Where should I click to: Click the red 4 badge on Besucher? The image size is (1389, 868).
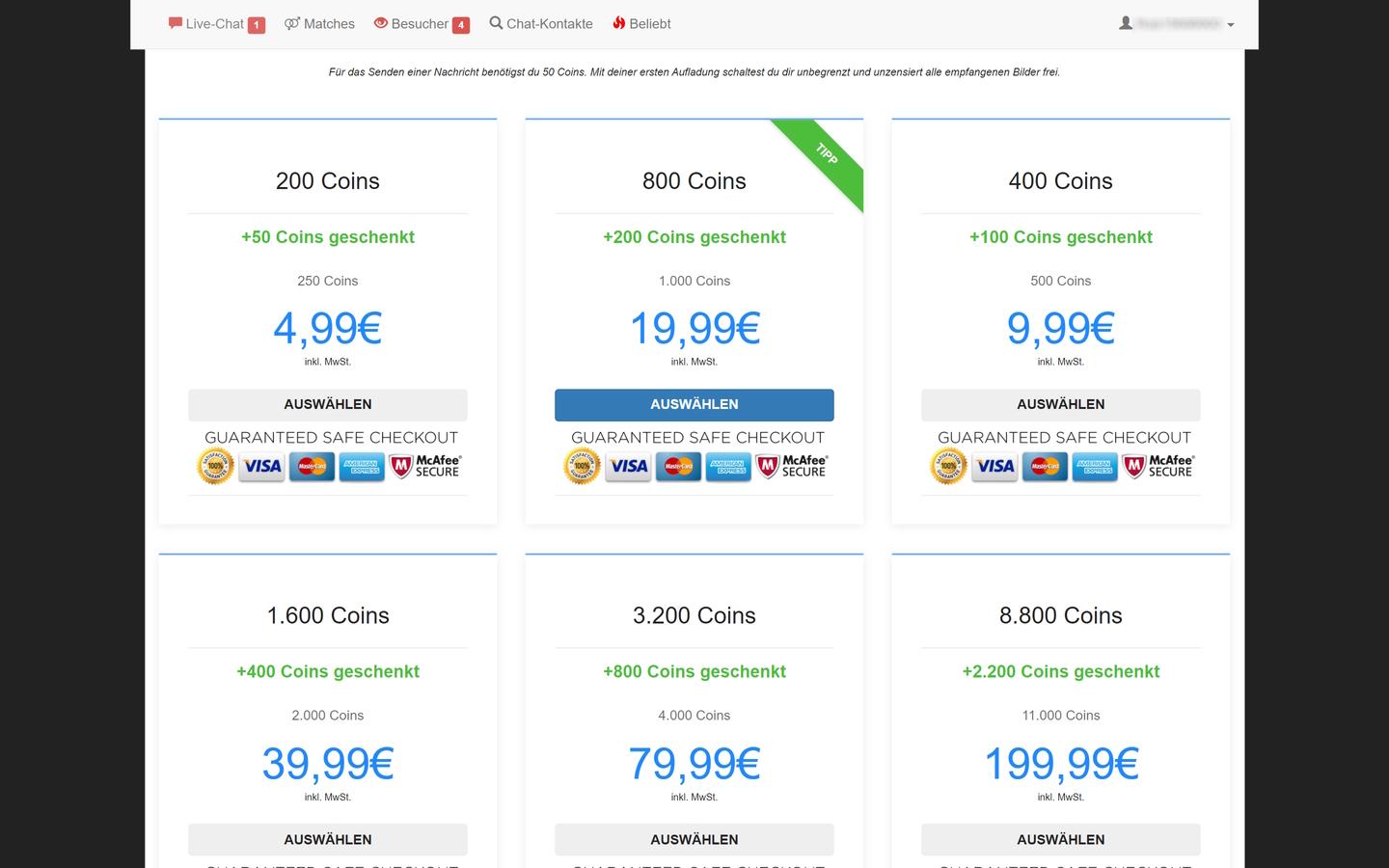[x=461, y=24]
